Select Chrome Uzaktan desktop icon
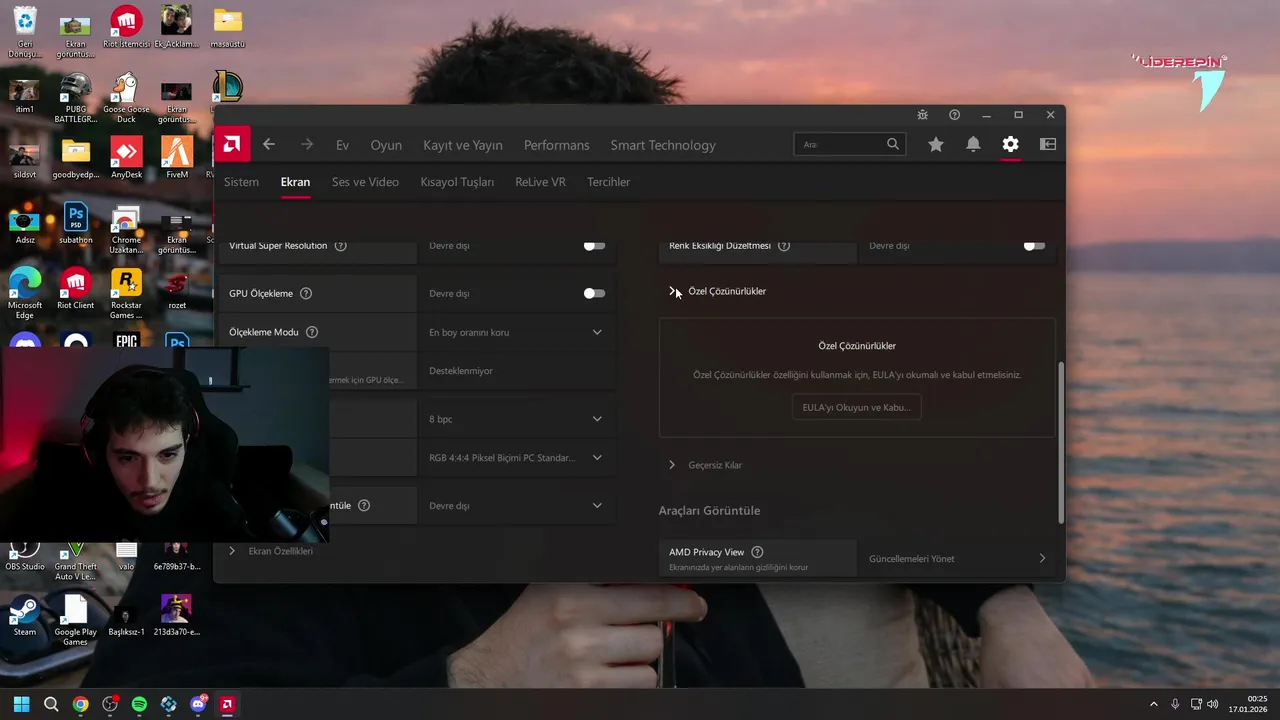Image resolution: width=1280 pixels, height=720 pixels. coord(126,228)
